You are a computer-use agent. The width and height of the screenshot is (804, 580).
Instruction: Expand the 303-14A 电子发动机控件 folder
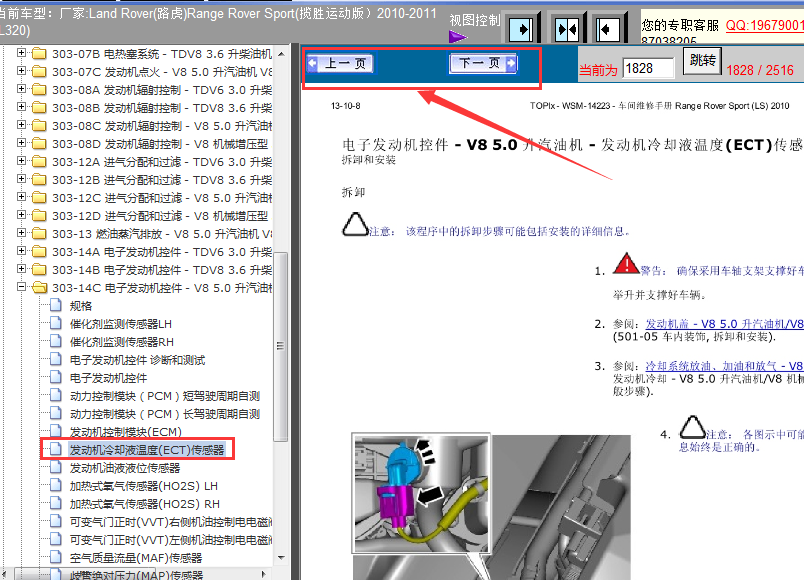pos(21,251)
